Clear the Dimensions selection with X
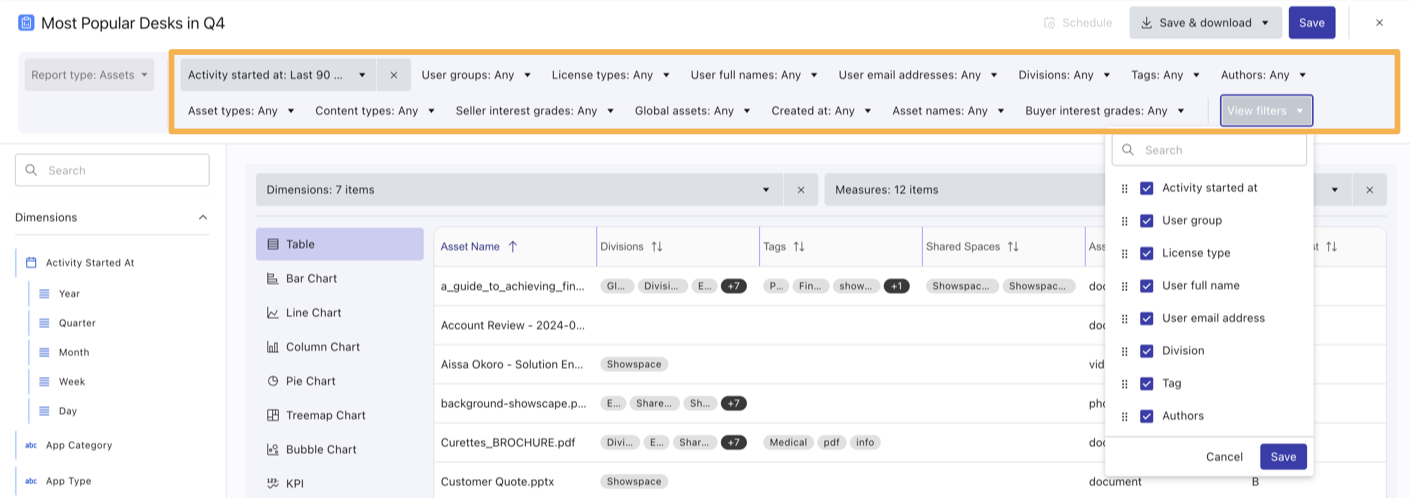Image resolution: width=1410 pixels, height=498 pixels. click(801, 190)
